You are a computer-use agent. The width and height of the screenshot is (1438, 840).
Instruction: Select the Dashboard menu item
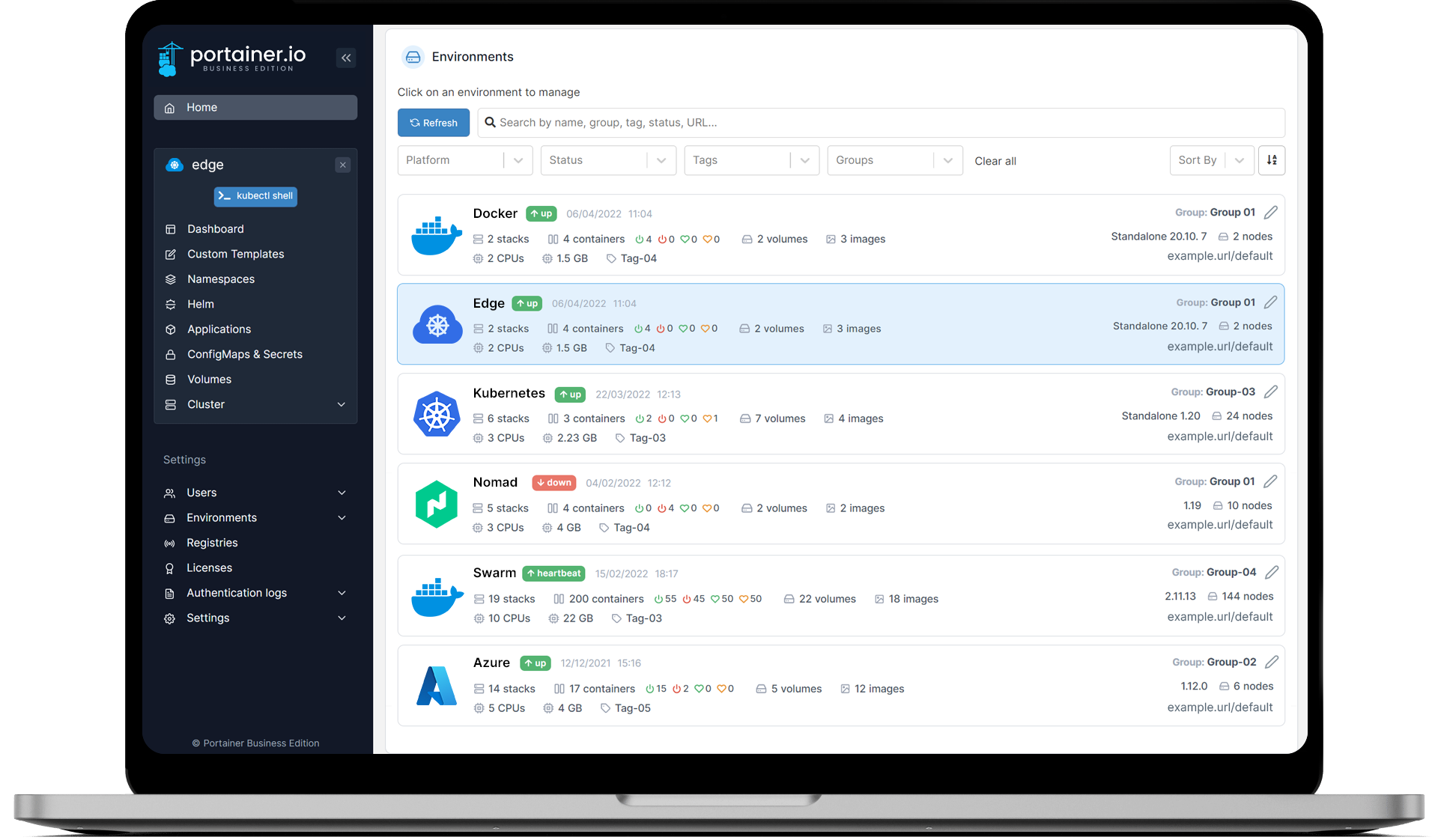click(215, 229)
